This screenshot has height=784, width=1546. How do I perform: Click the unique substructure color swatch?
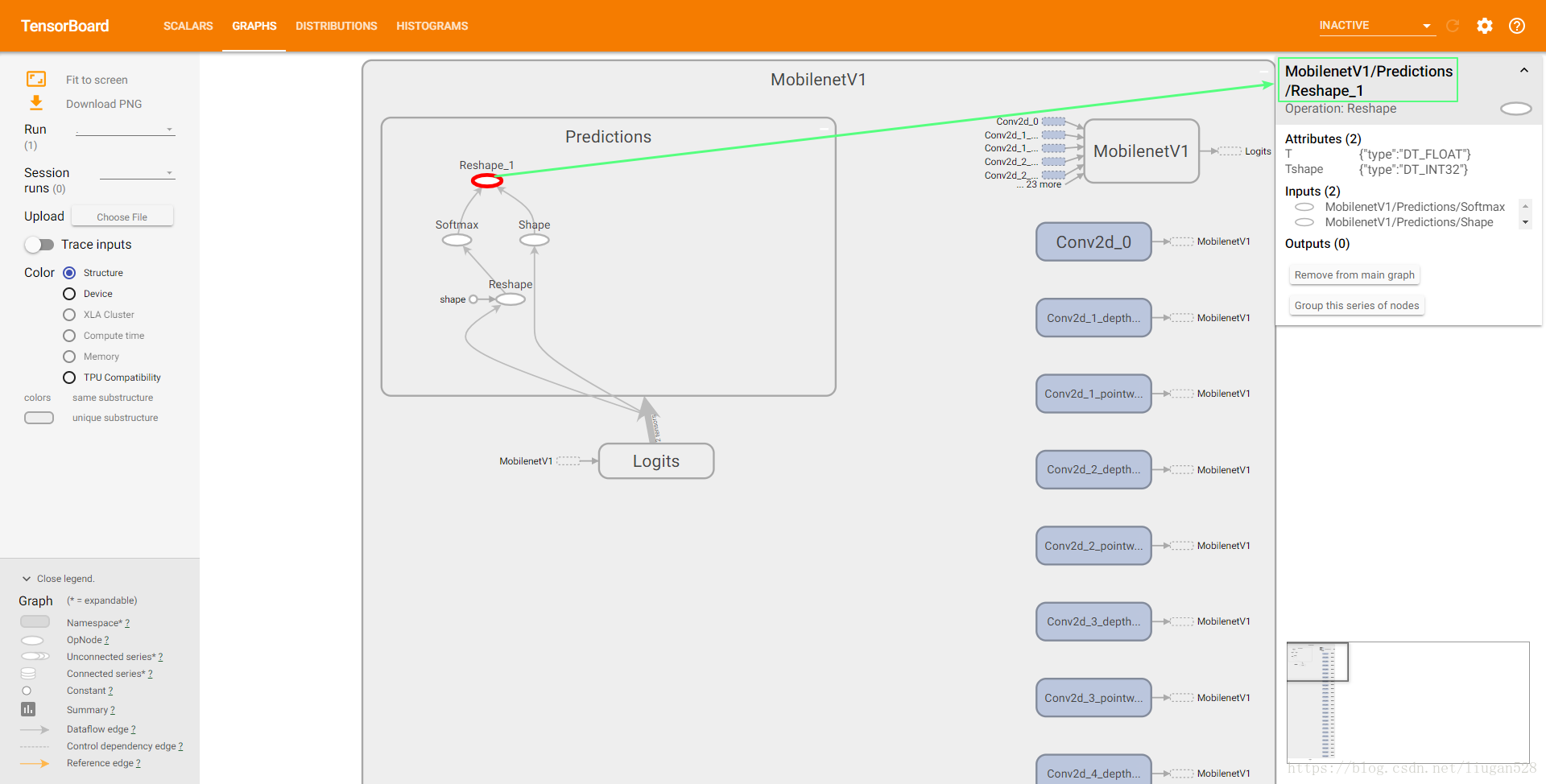point(39,418)
